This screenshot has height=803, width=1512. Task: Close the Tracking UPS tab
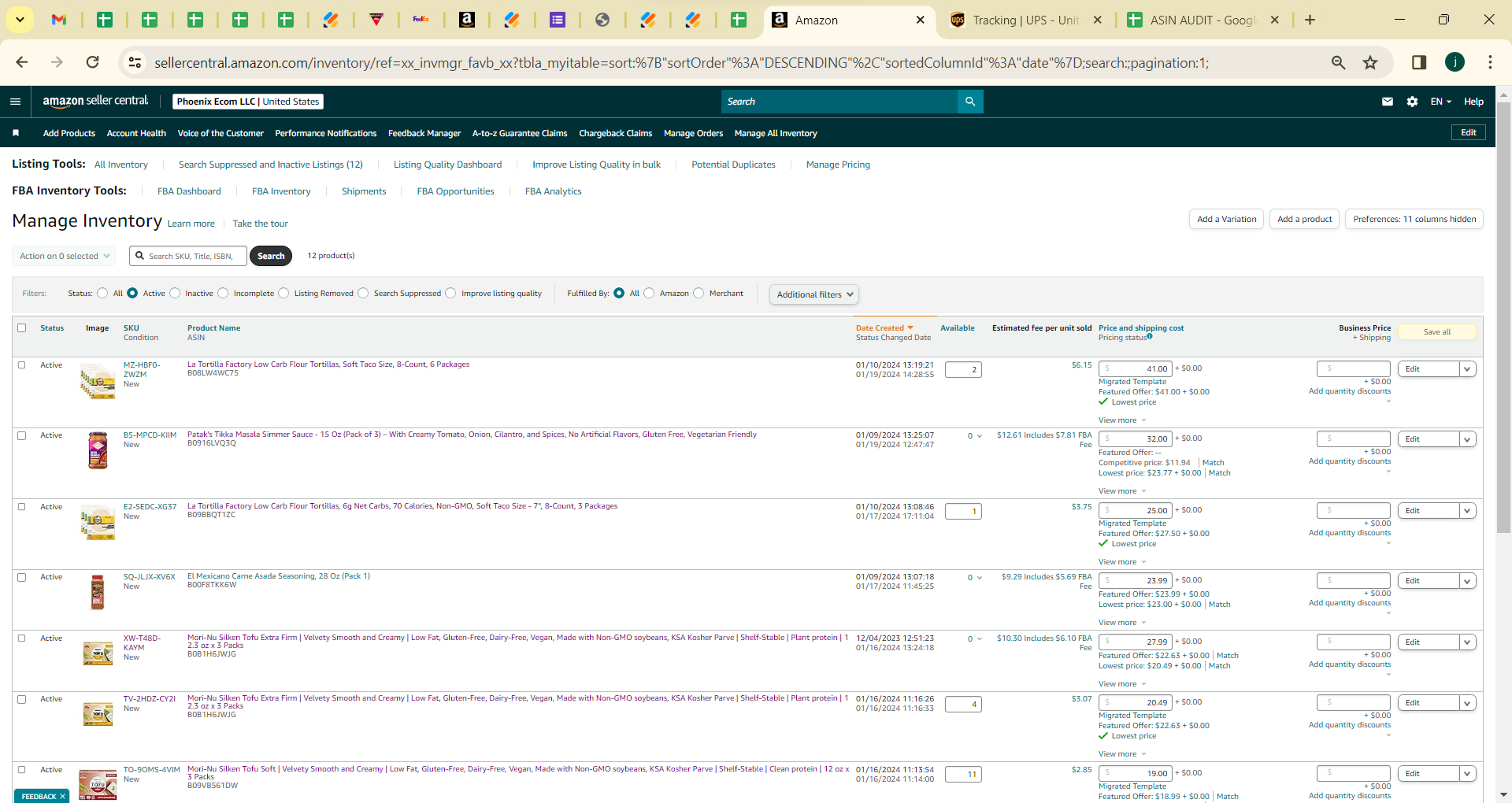(x=1099, y=20)
